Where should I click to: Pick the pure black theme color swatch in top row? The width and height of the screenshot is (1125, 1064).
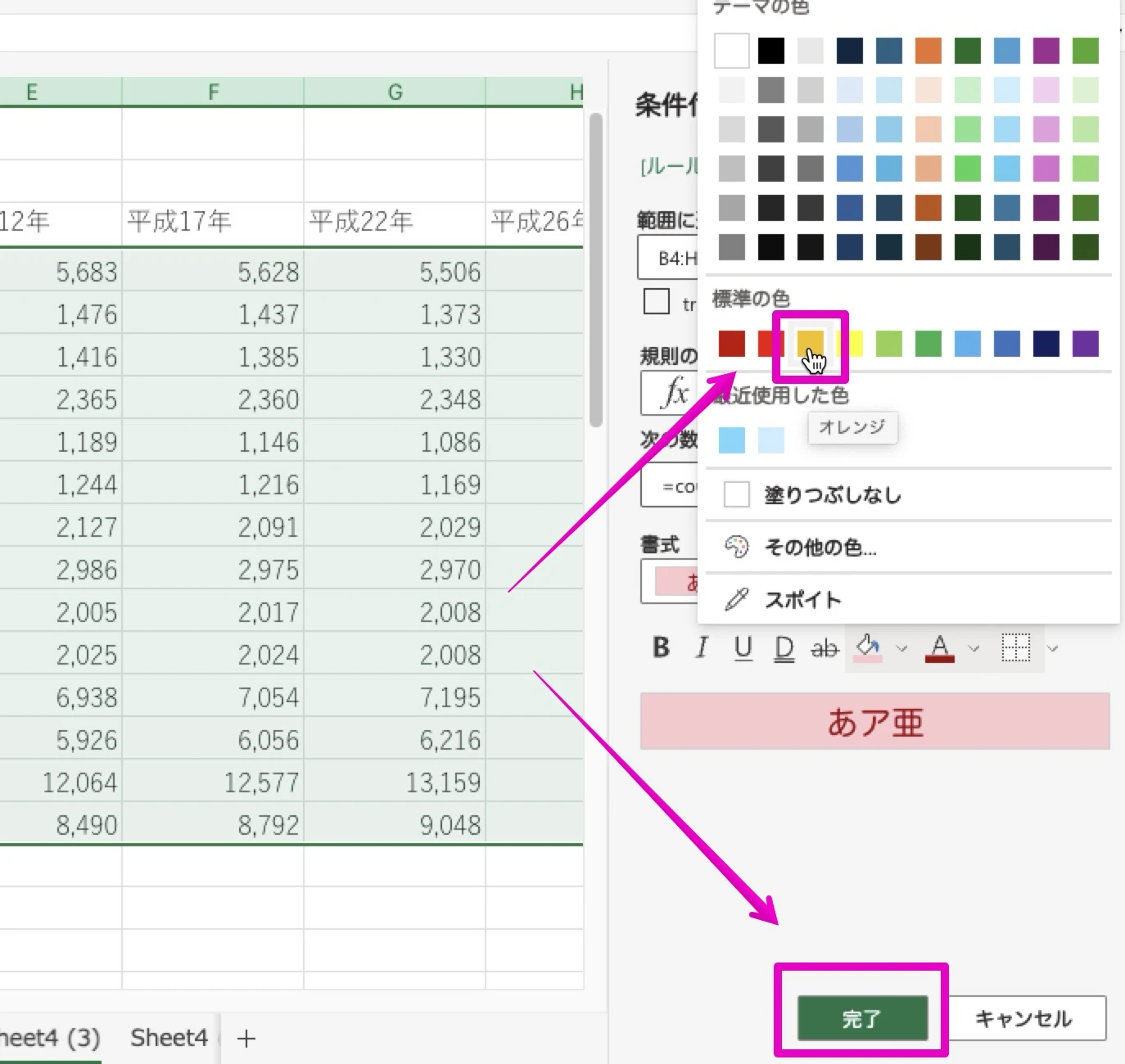pos(771,51)
